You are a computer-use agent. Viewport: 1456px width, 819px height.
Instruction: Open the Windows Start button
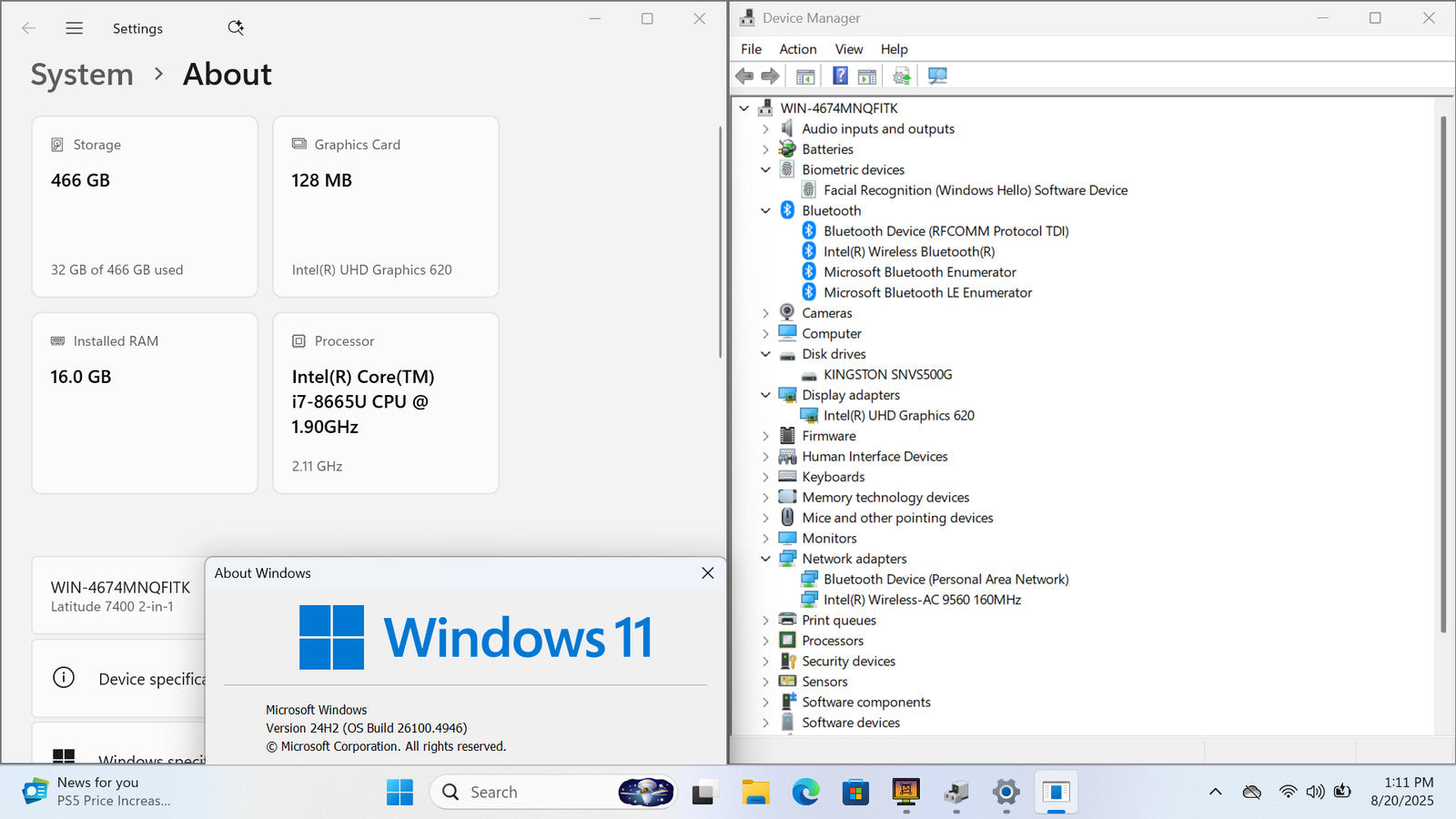399,792
